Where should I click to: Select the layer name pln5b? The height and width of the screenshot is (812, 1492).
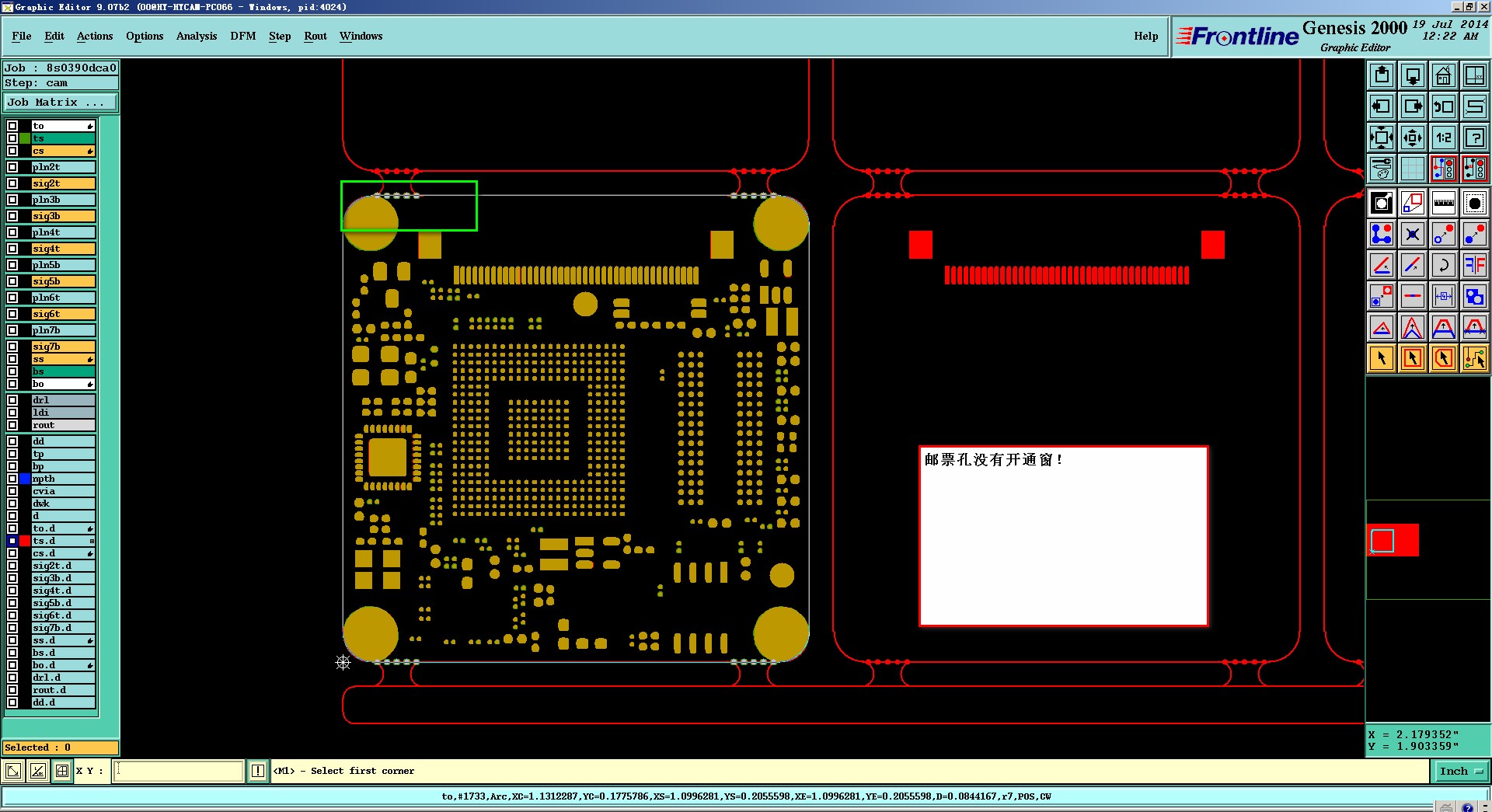63,265
